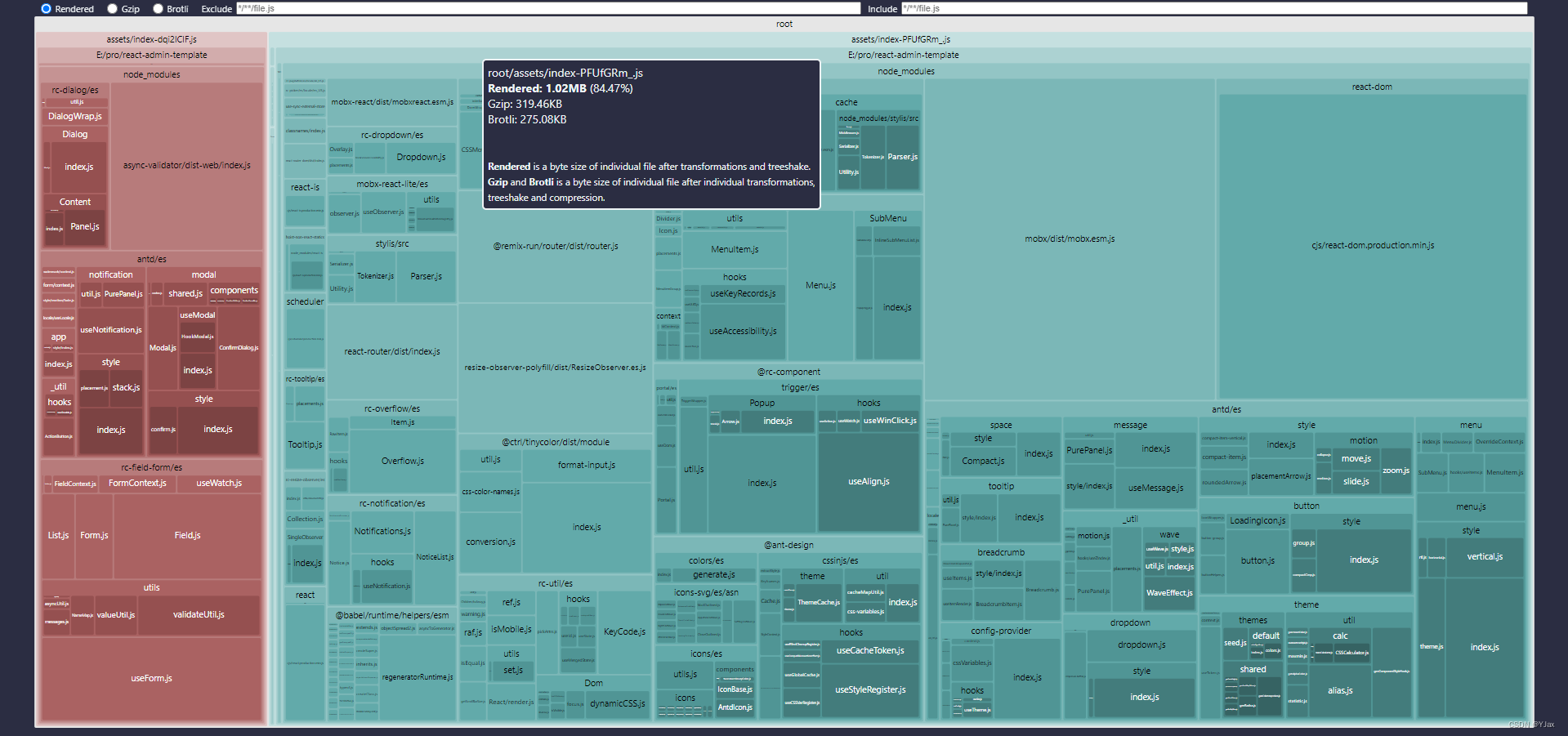The image size is (1568, 736).
Task: Click the dynamicCSS.js cell
Action: (x=618, y=703)
